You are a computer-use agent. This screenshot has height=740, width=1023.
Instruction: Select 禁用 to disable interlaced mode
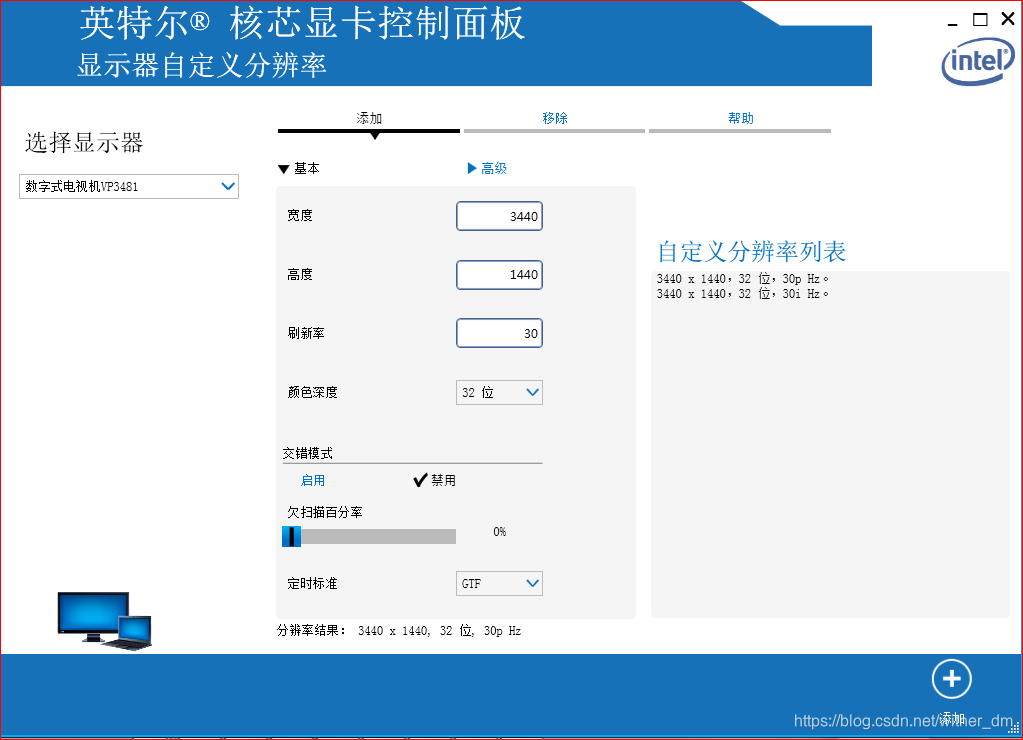click(x=435, y=480)
